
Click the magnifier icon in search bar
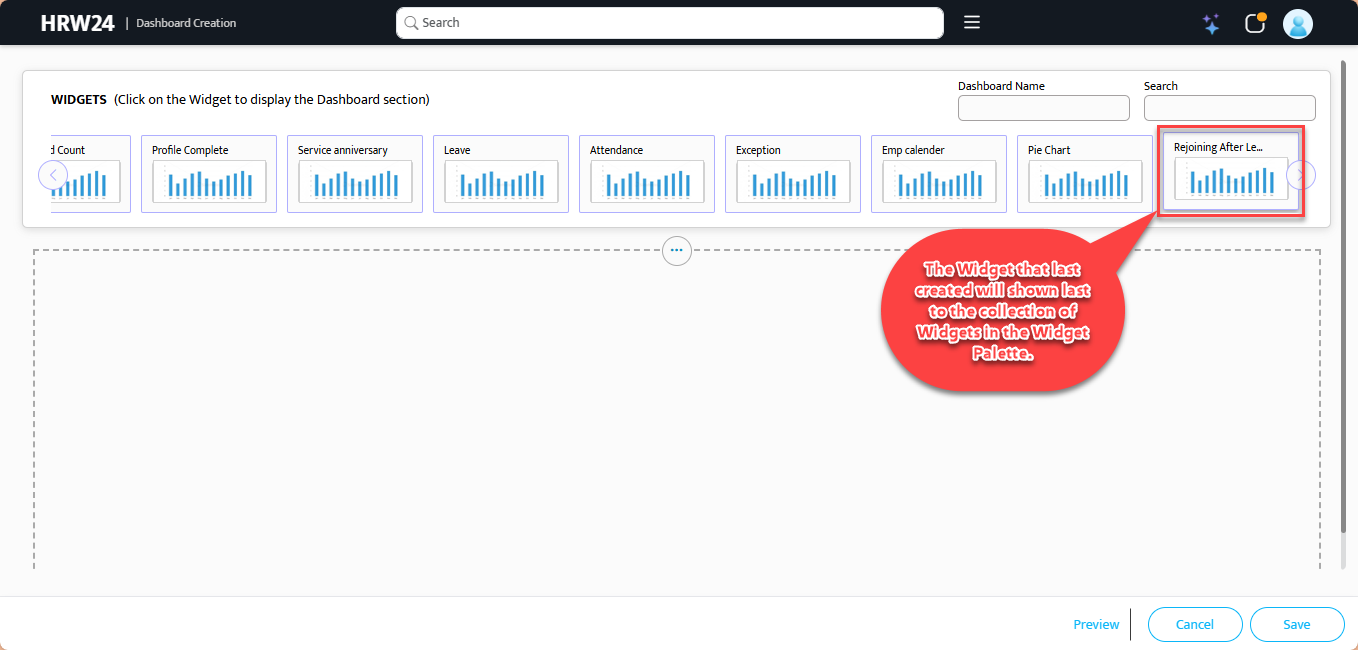pos(411,23)
